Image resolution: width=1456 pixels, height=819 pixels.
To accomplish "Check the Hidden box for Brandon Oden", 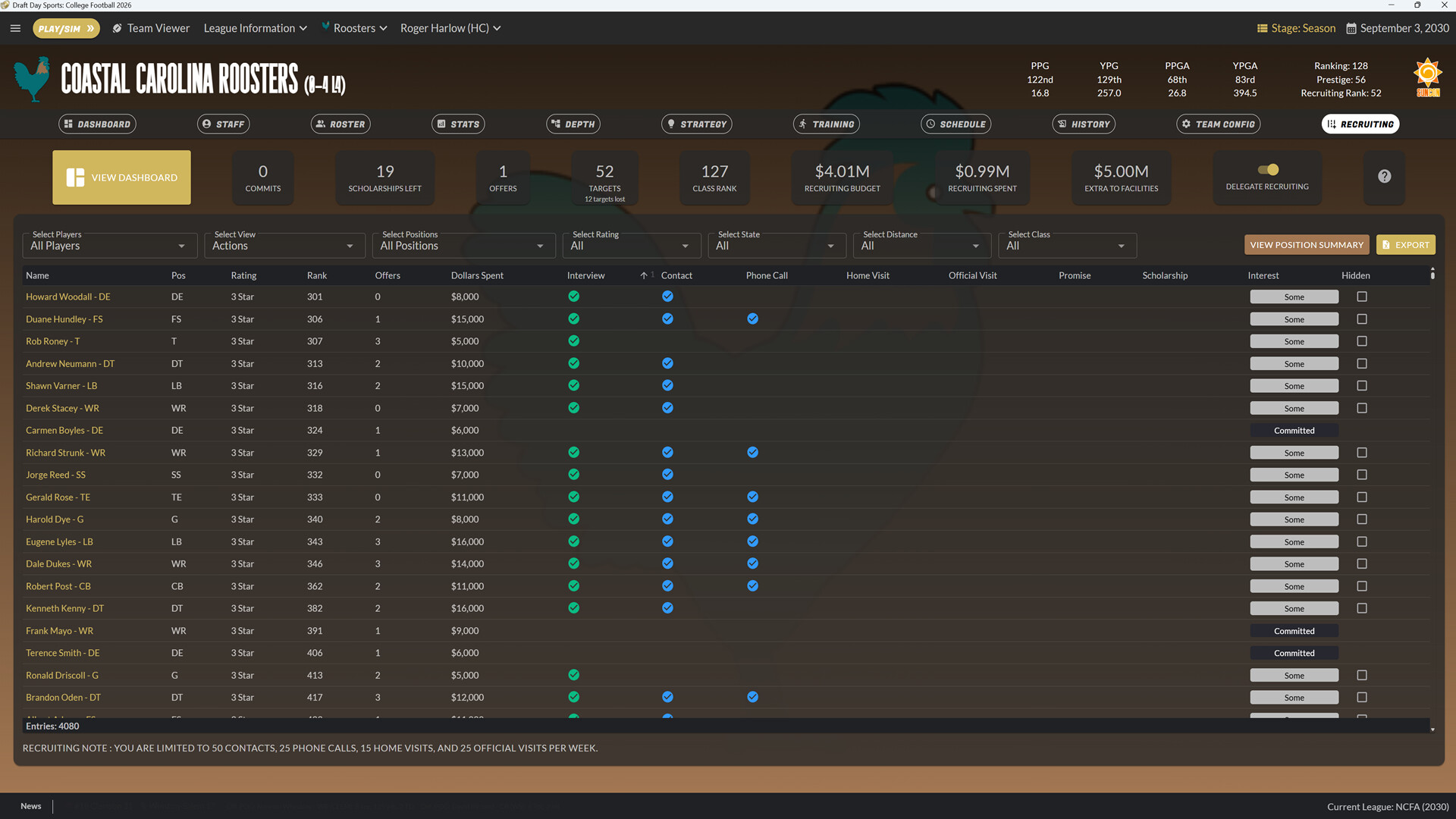I will (1362, 697).
